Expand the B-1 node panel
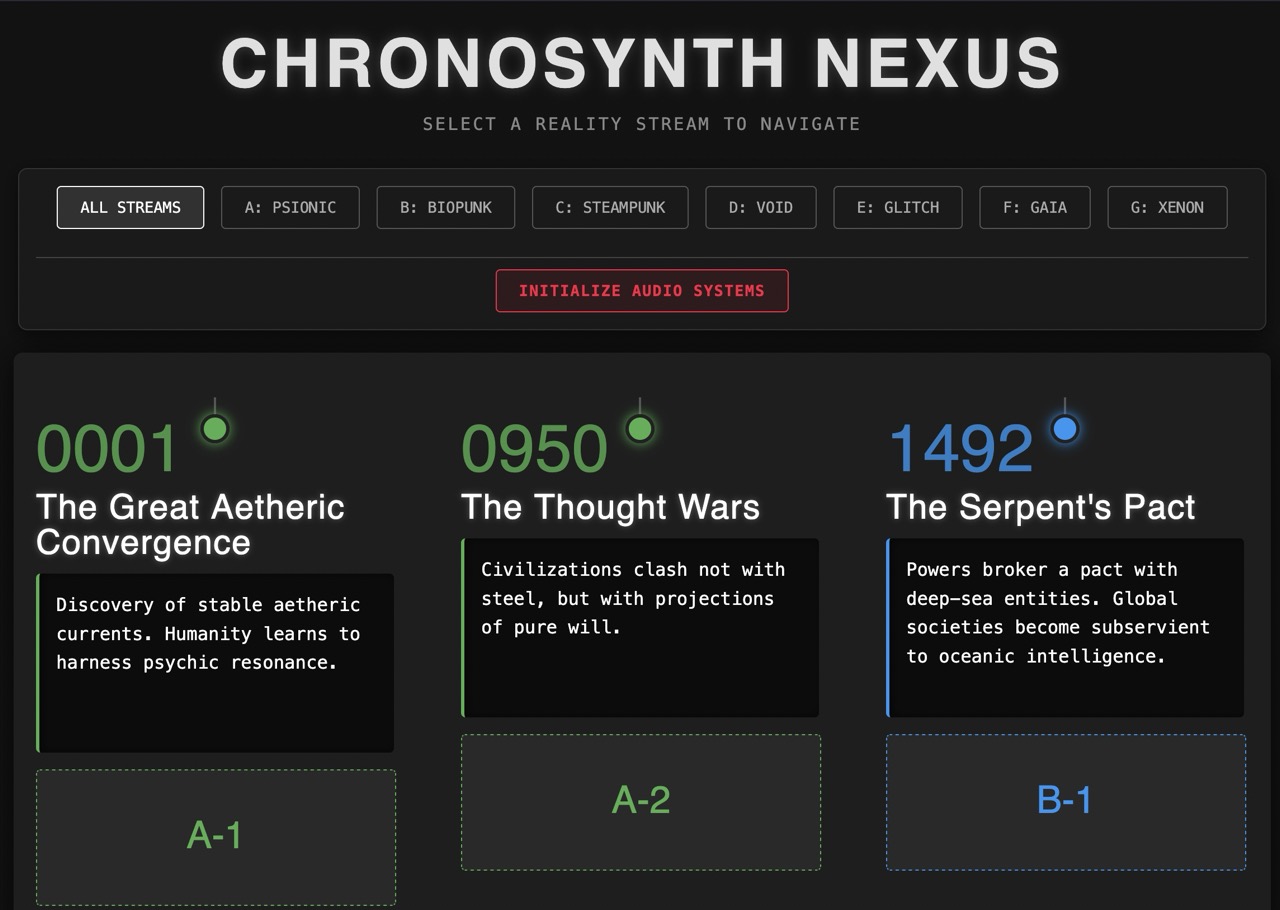 point(1065,802)
